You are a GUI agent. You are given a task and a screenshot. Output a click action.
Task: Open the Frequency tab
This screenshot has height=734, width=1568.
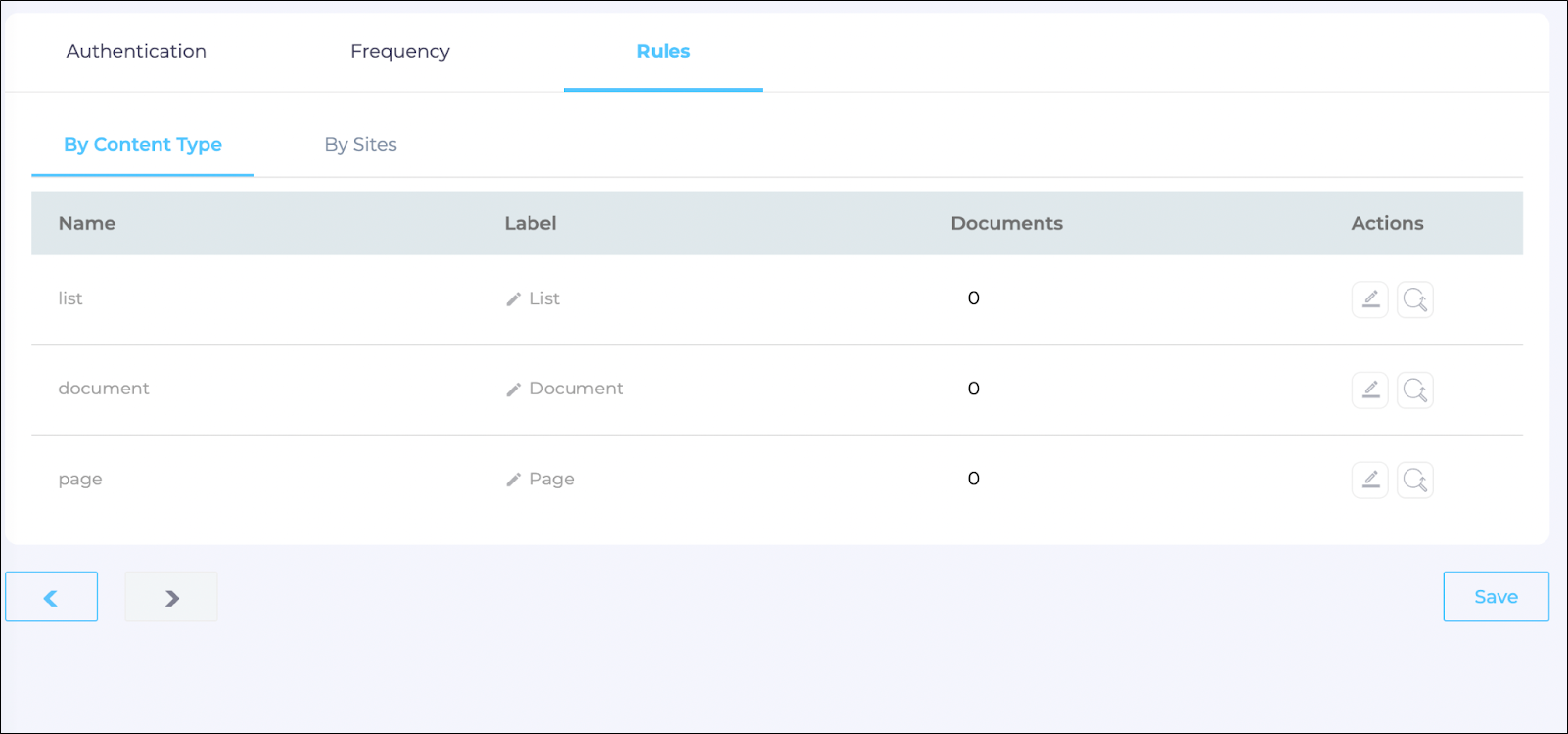399,51
